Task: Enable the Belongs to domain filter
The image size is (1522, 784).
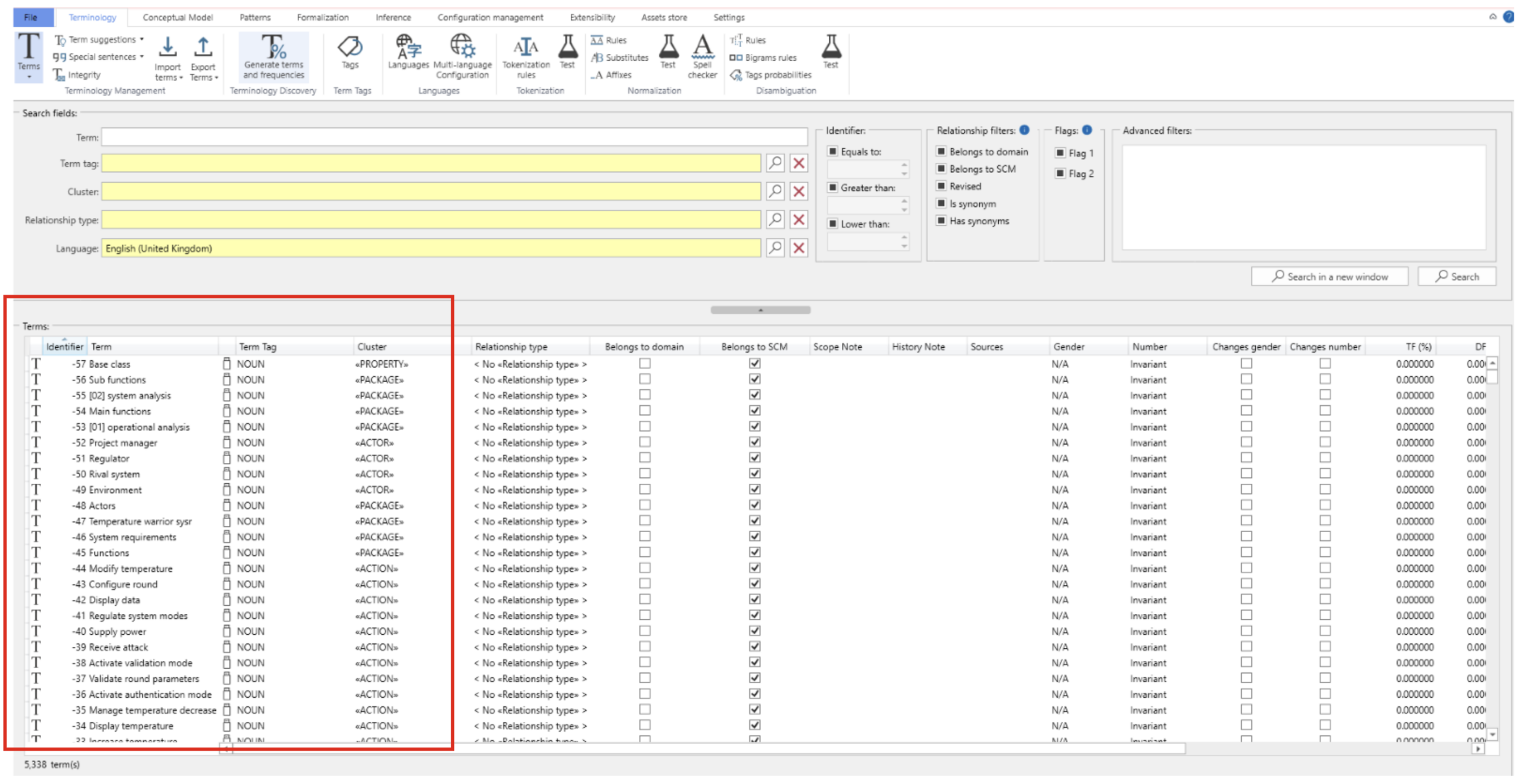Action: [x=941, y=152]
